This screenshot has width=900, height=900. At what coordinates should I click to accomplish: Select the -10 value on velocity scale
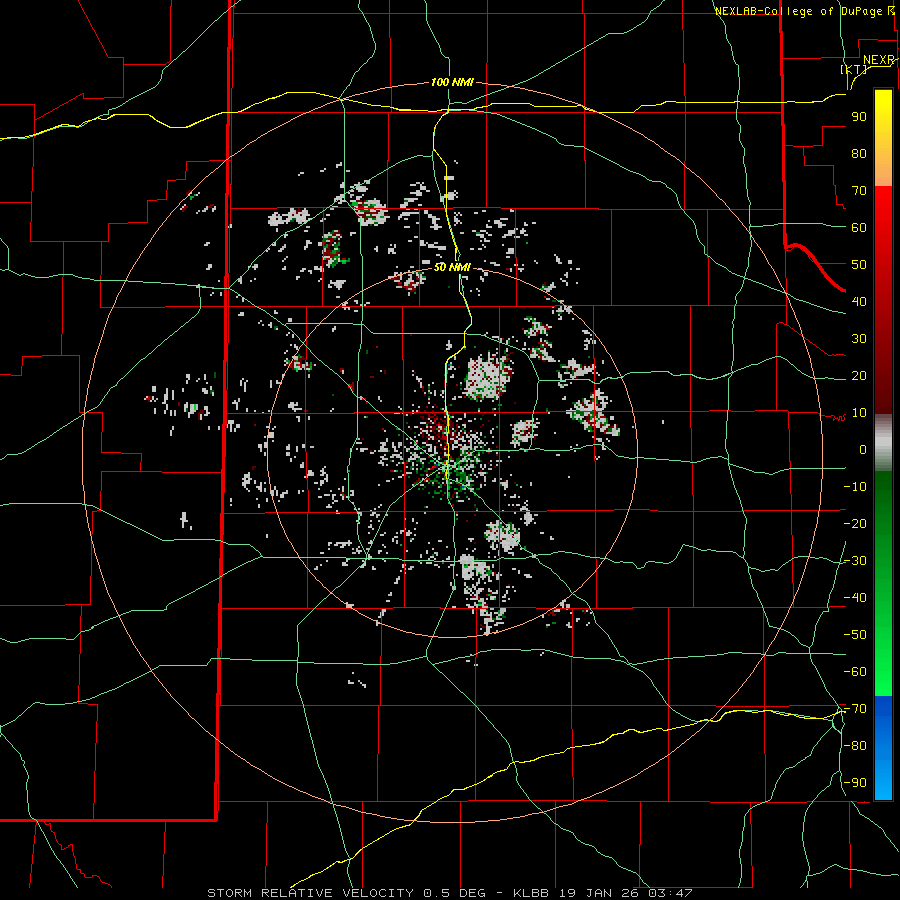(855, 487)
